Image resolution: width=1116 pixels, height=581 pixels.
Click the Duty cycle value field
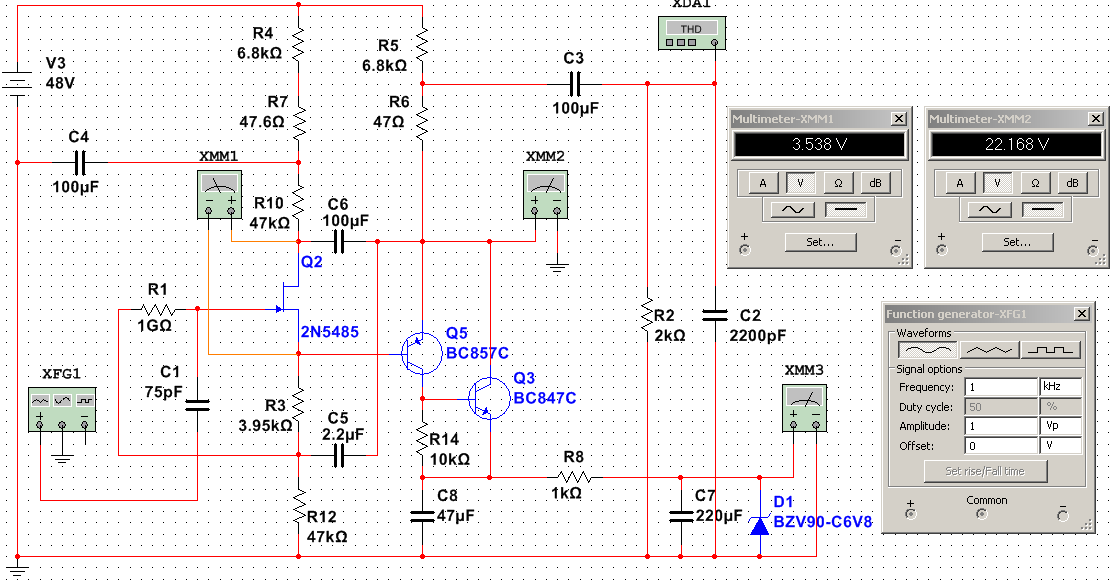click(1001, 407)
